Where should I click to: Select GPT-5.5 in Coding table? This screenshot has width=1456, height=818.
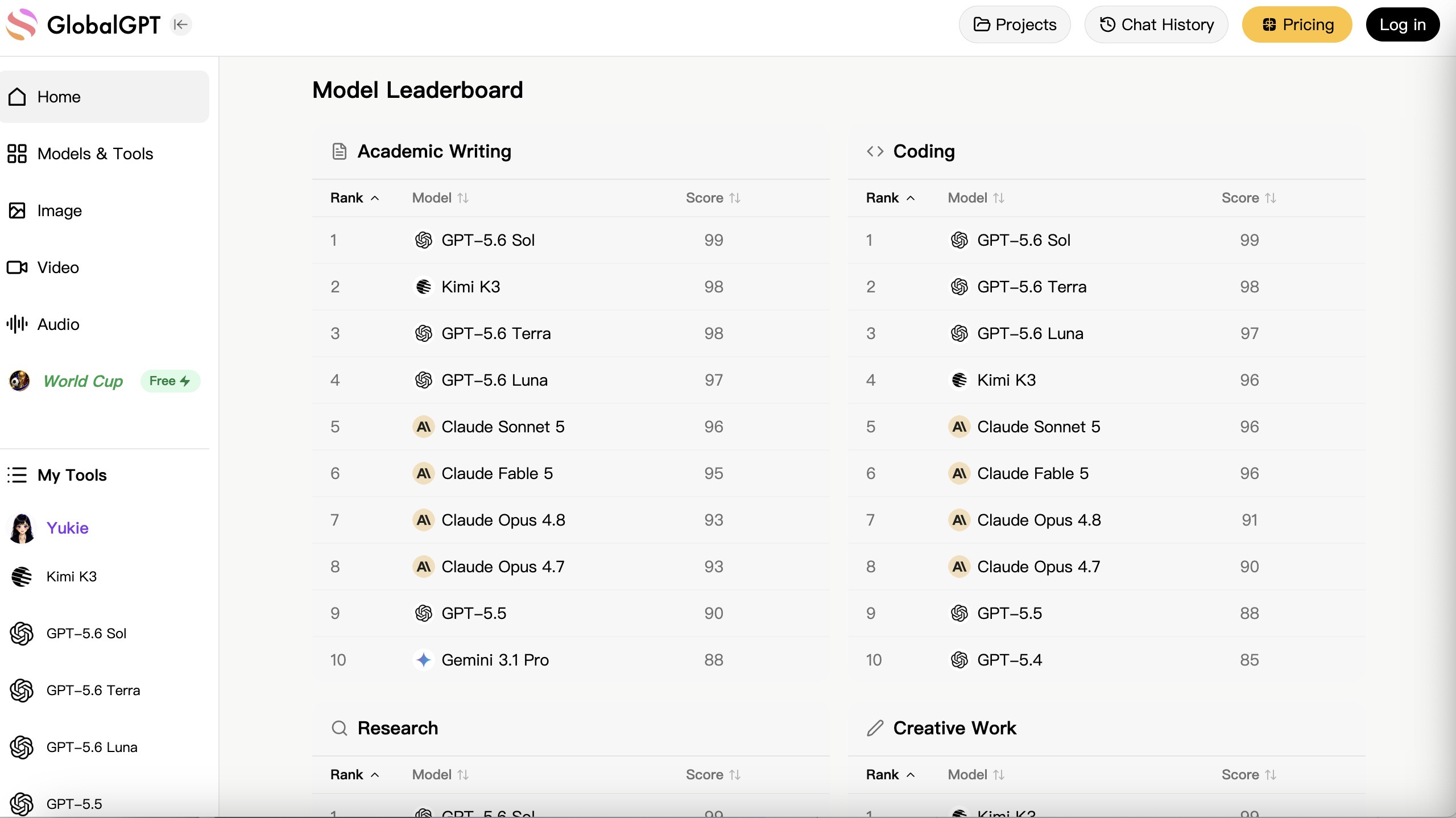(1010, 613)
